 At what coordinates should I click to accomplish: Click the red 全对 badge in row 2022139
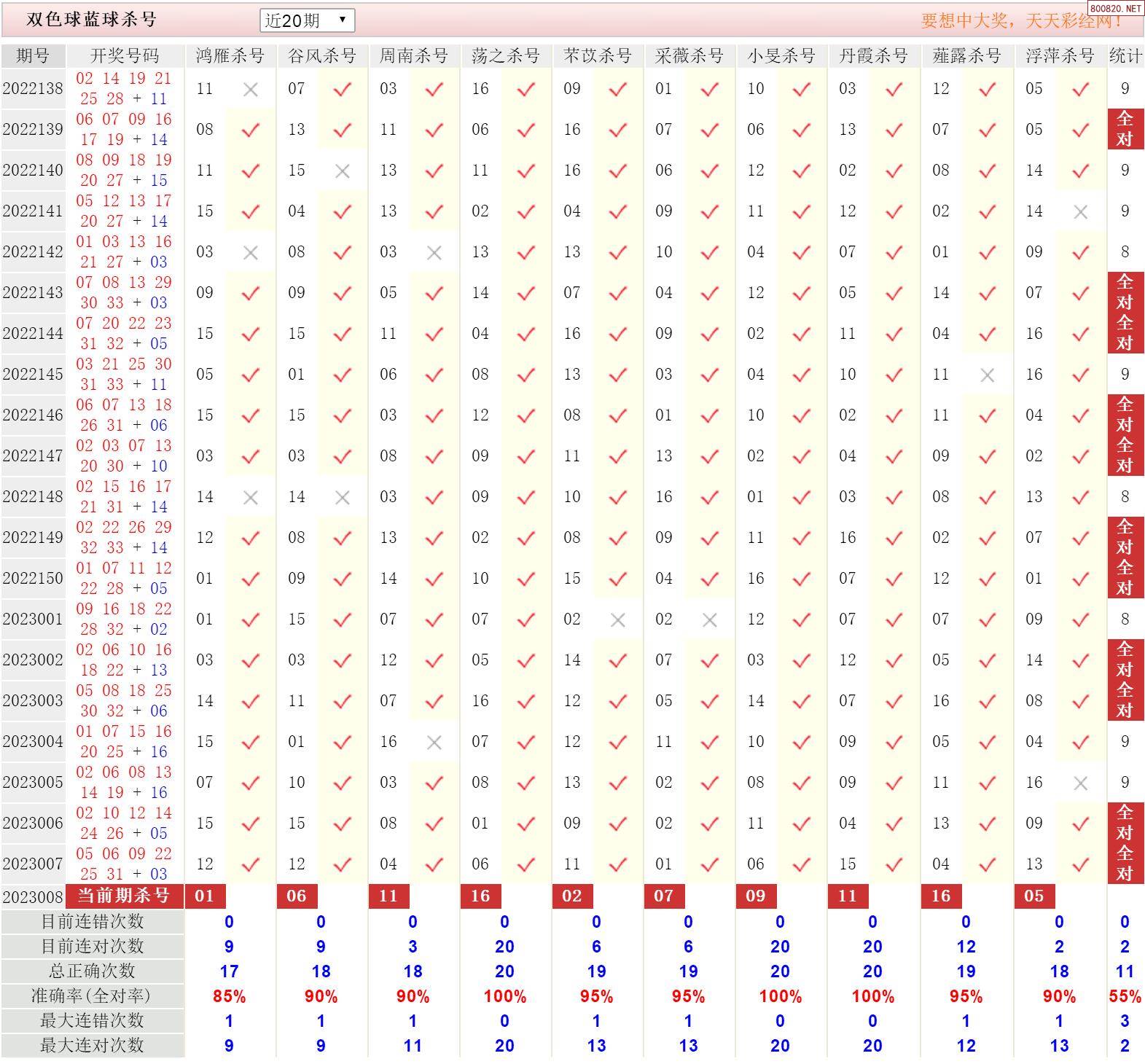[x=1125, y=129]
